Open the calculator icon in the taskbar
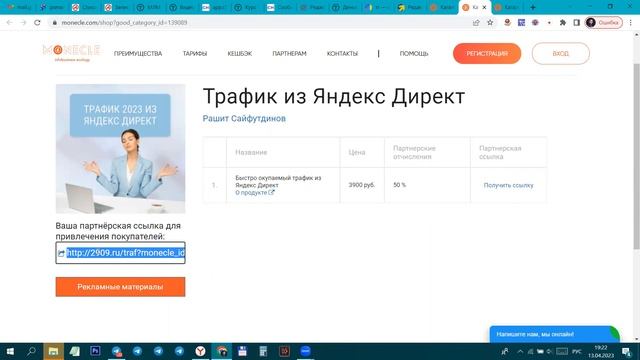The width and height of the screenshot is (640, 360). coord(263,351)
